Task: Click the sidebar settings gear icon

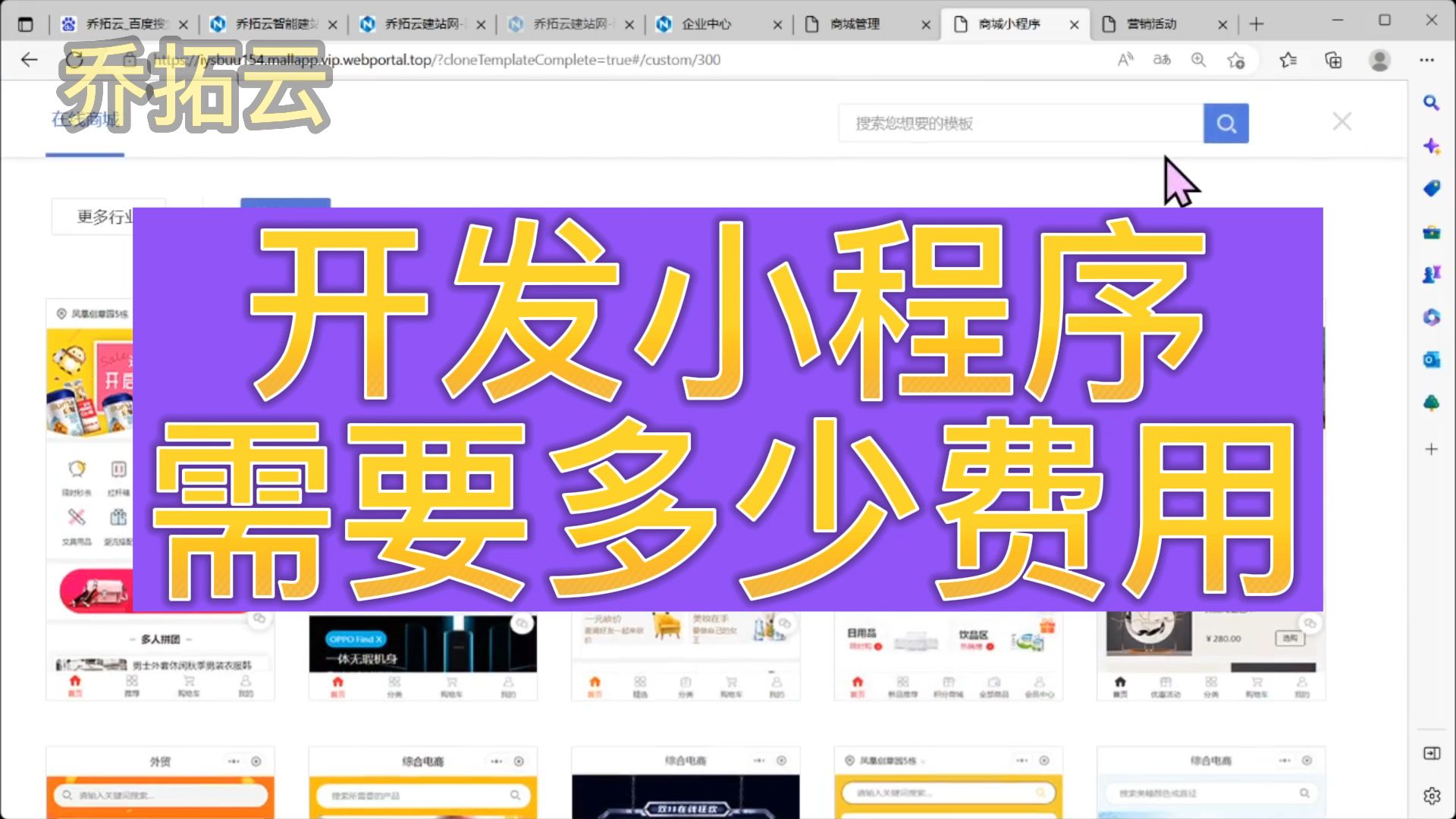Action: pos(1432,795)
